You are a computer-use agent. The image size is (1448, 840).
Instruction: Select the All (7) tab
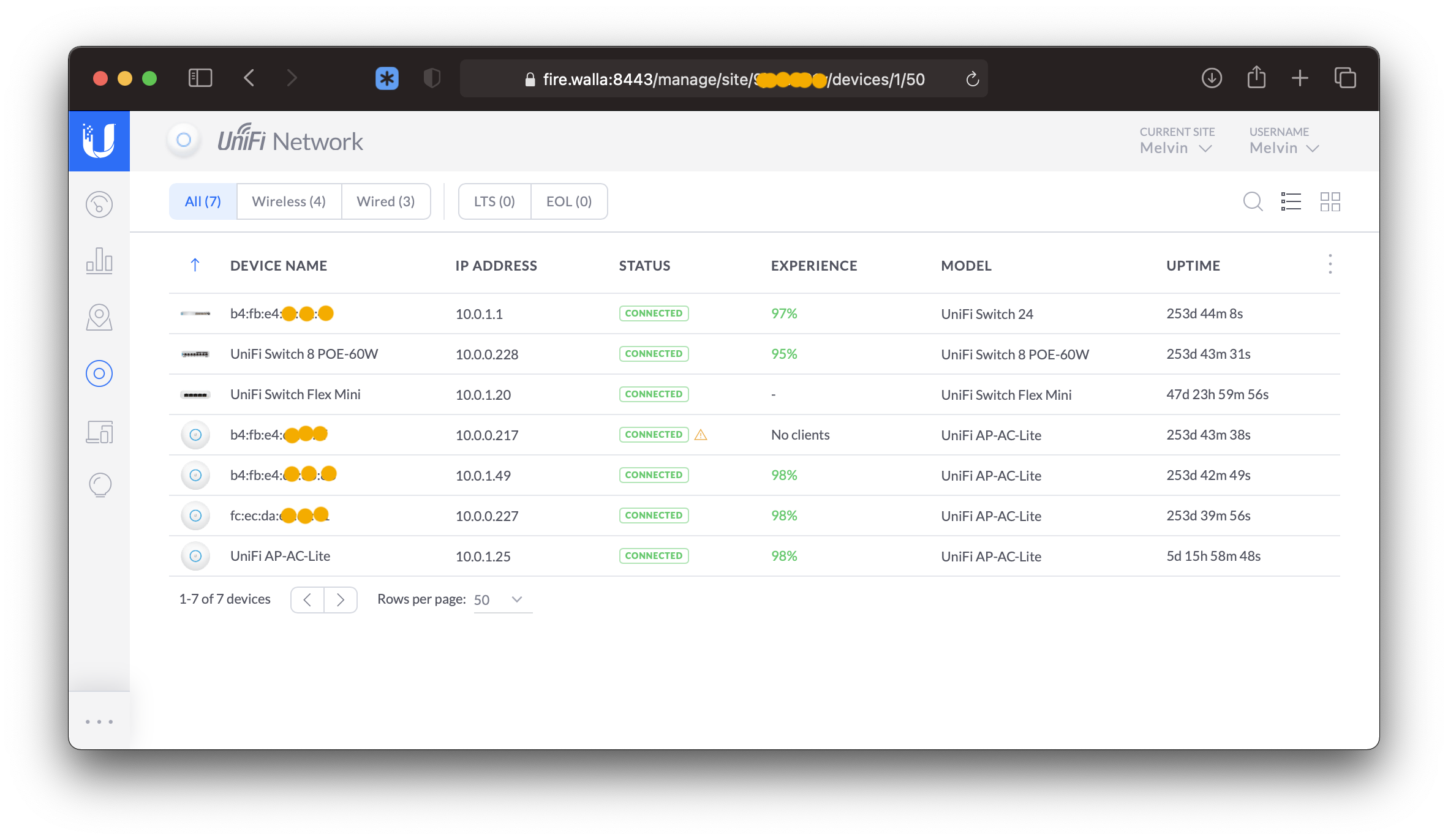[203, 201]
